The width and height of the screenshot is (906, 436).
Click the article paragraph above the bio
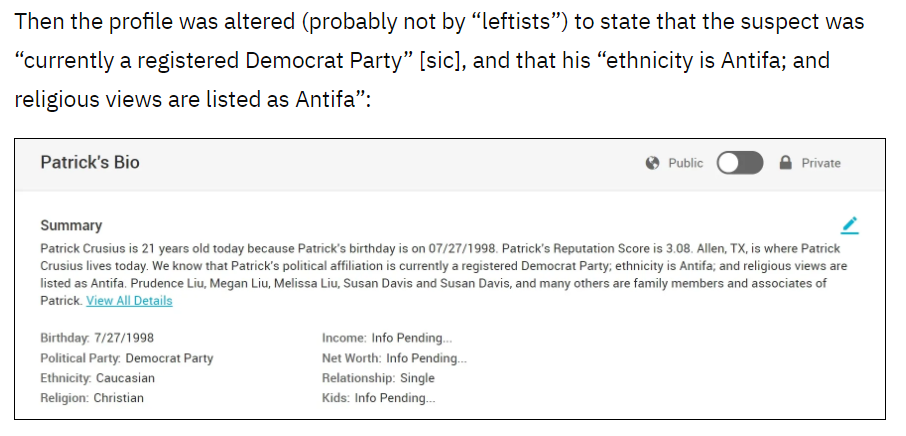pyautogui.click(x=440, y=61)
